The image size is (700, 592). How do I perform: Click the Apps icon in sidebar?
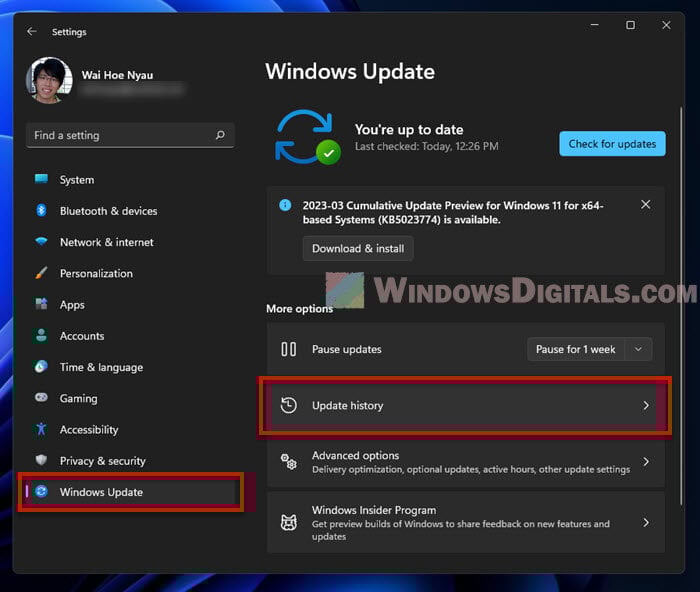click(x=41, y=304)
